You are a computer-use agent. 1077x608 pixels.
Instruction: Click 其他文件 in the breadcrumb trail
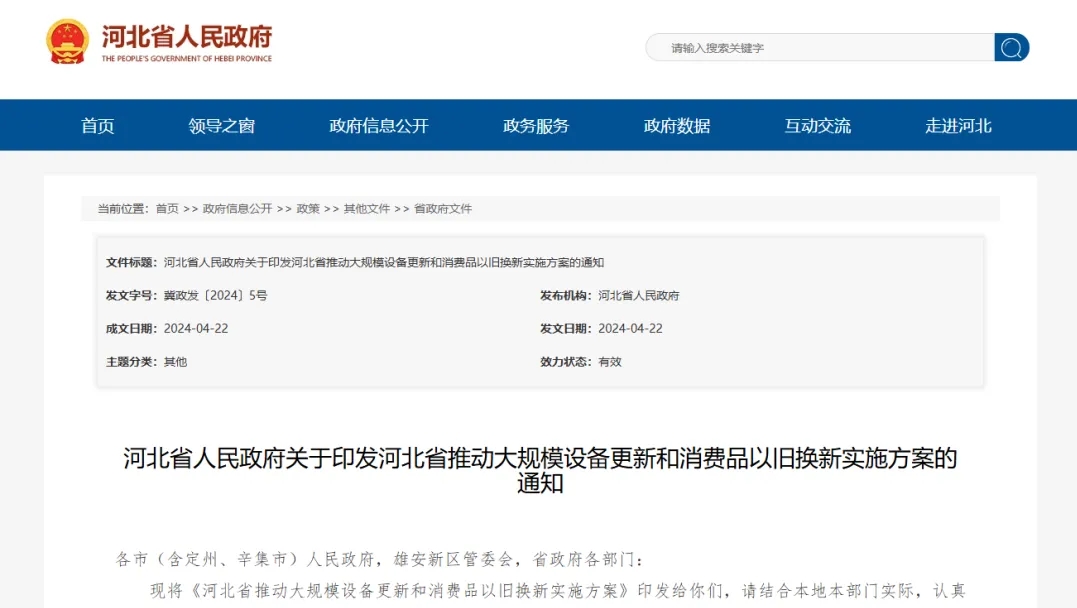(366, 209)
